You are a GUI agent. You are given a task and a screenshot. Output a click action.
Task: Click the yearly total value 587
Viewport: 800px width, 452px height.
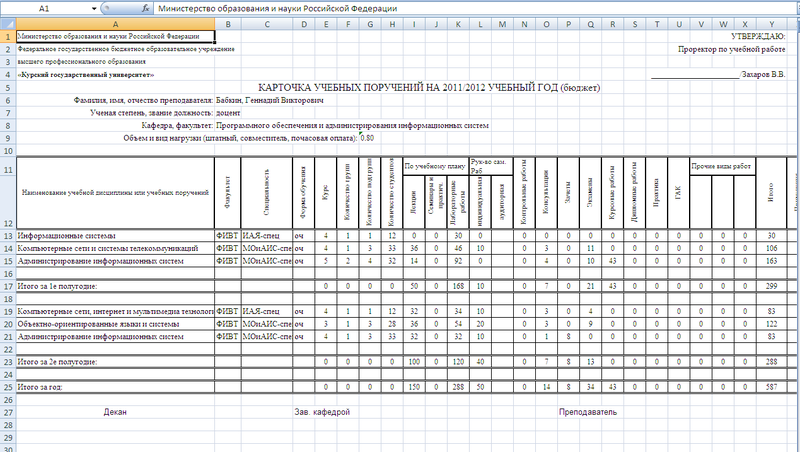[x=771, y=387]
